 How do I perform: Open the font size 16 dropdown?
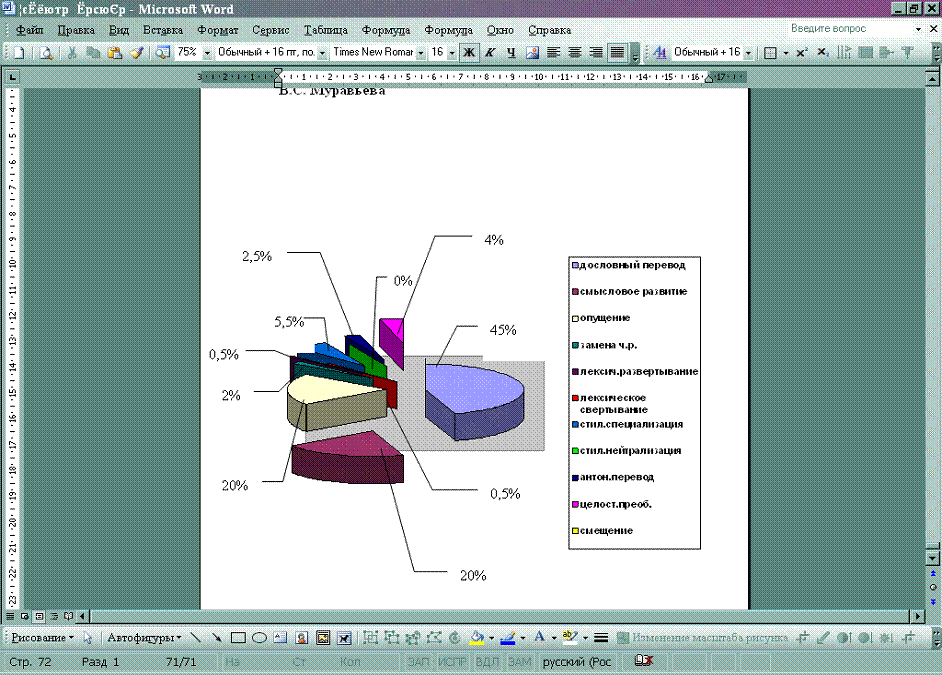(452, 52)
